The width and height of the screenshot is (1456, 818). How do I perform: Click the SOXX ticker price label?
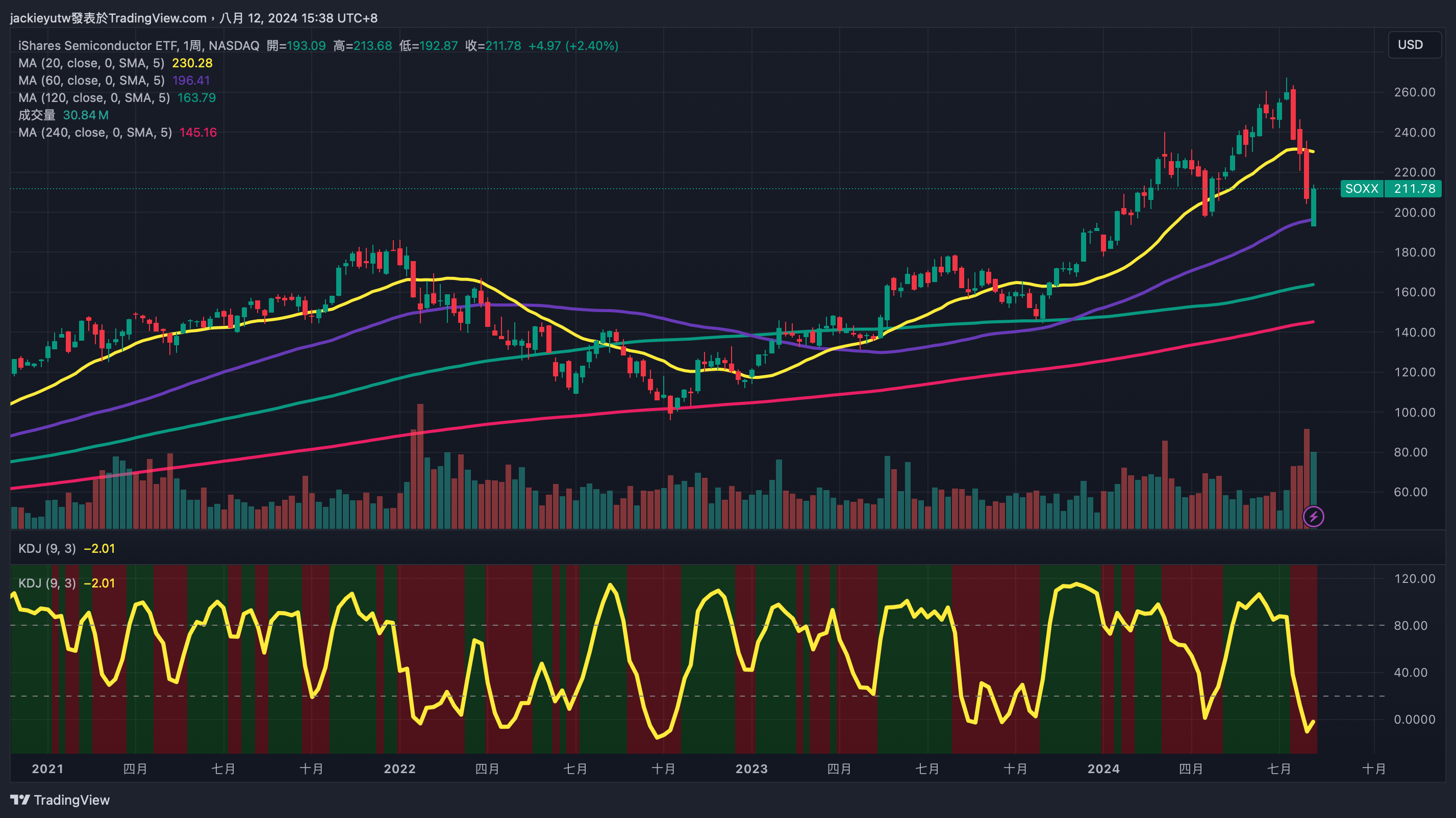1361,189
